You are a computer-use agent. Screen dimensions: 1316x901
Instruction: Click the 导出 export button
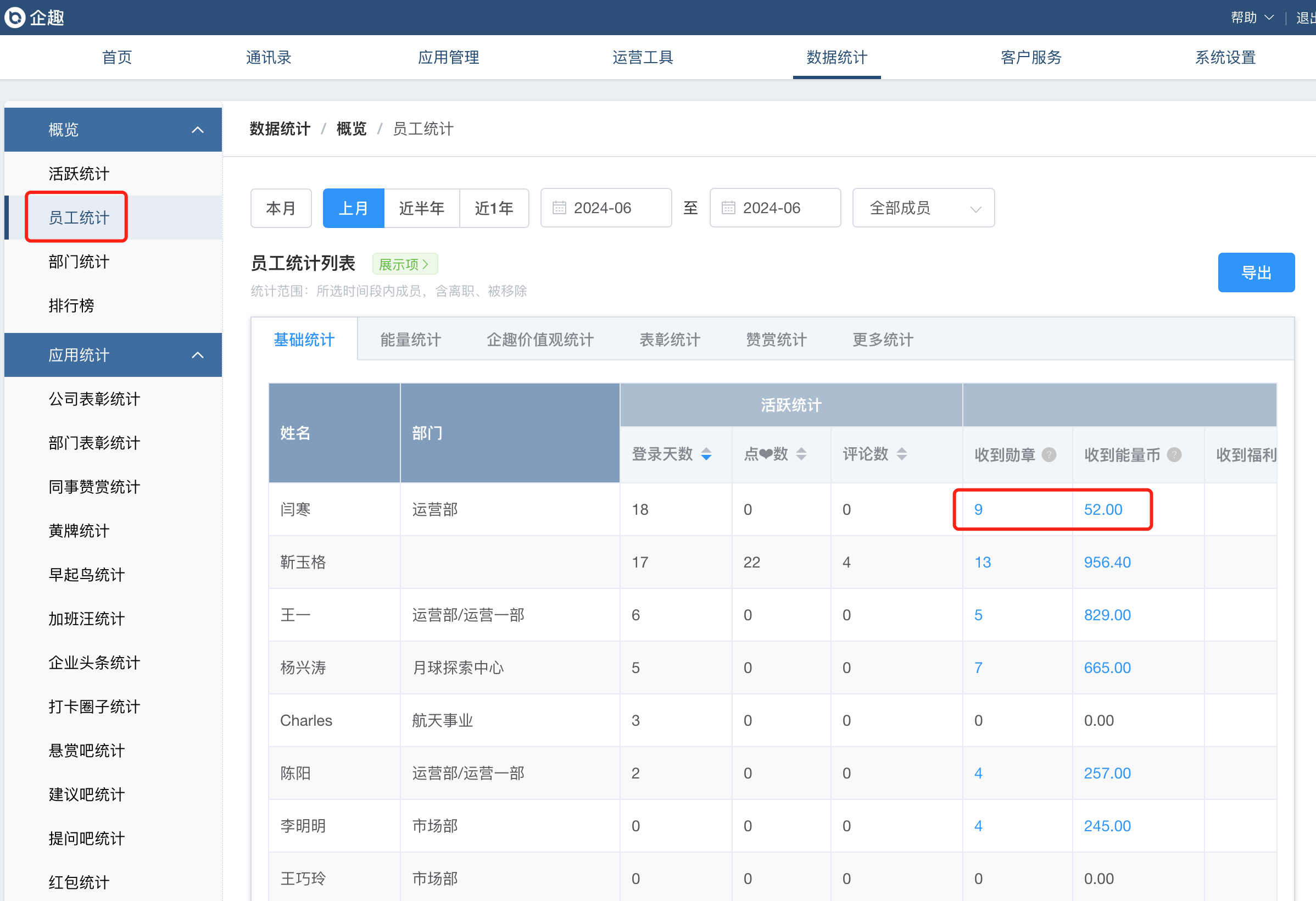click(x=1256, y=272)
